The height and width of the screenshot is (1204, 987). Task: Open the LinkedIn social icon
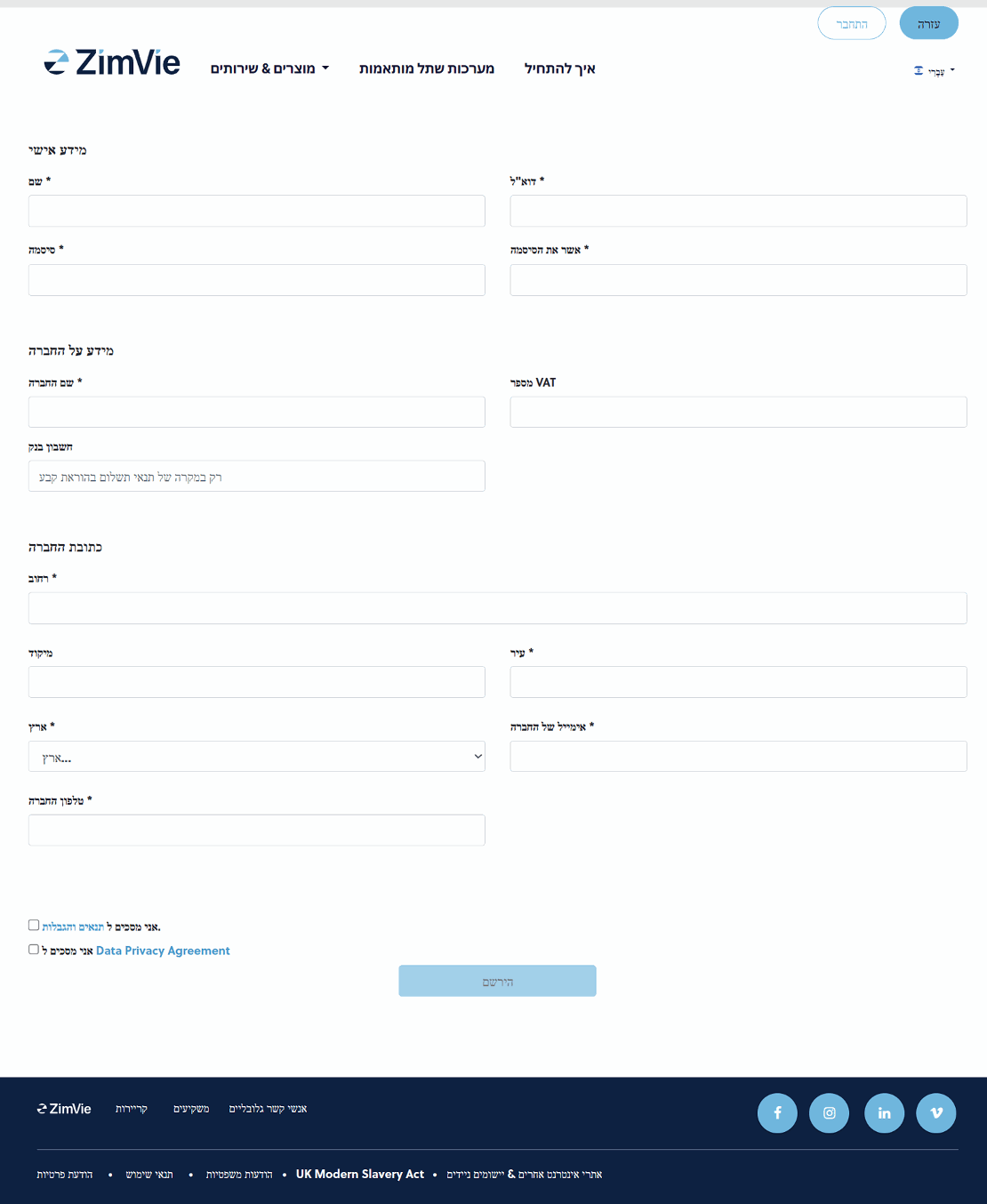click(884, 1112)
